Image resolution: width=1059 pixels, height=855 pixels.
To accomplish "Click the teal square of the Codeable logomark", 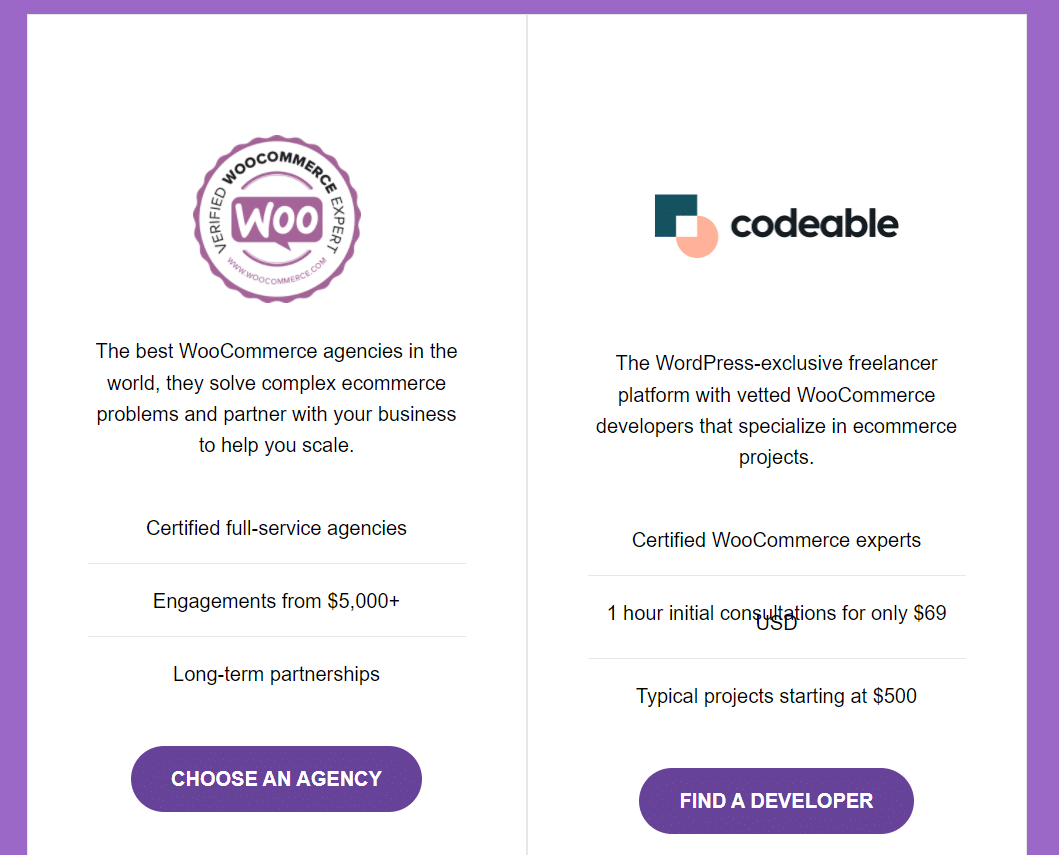I will [x=669, y=210].
